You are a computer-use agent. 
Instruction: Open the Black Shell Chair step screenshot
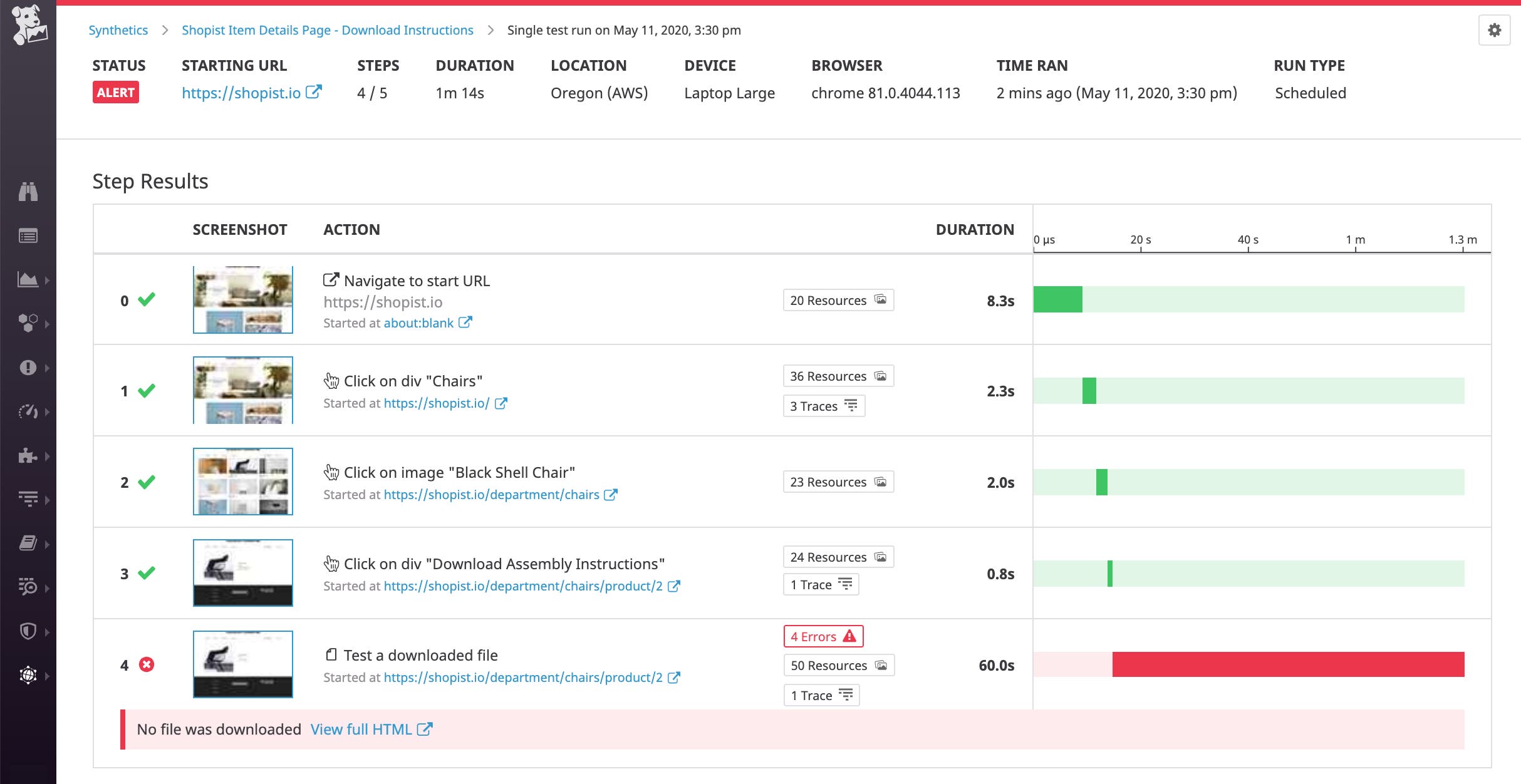242,482
